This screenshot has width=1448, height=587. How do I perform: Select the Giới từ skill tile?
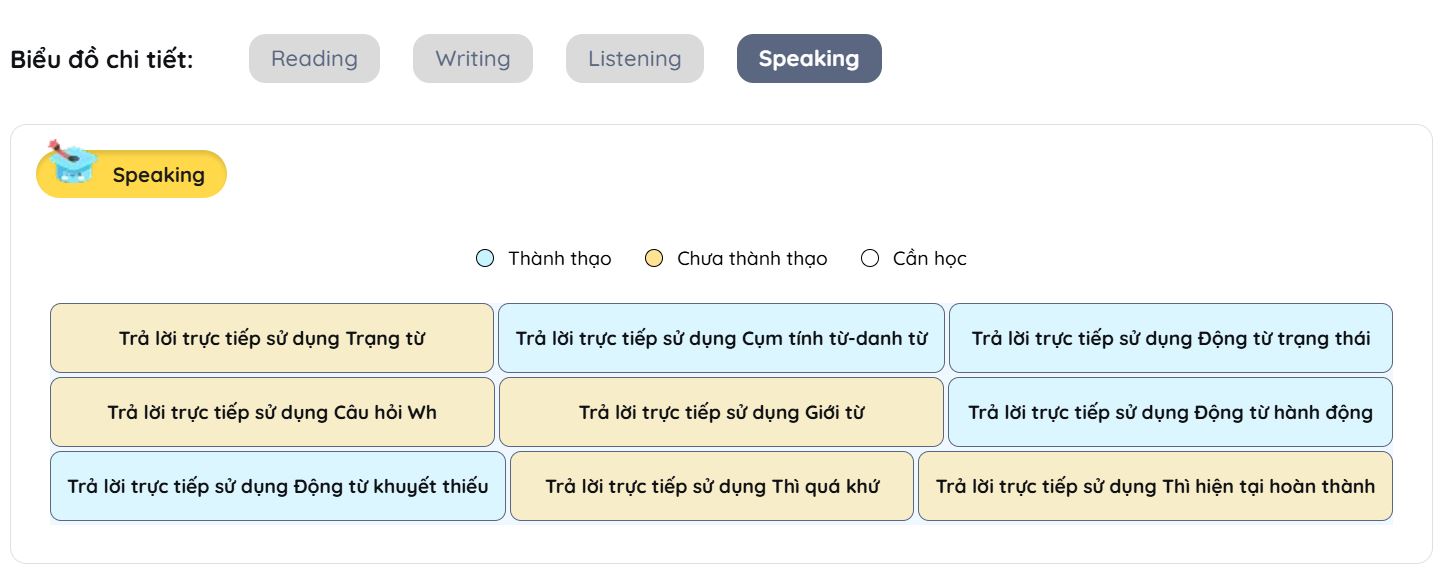tap(721, 412)
